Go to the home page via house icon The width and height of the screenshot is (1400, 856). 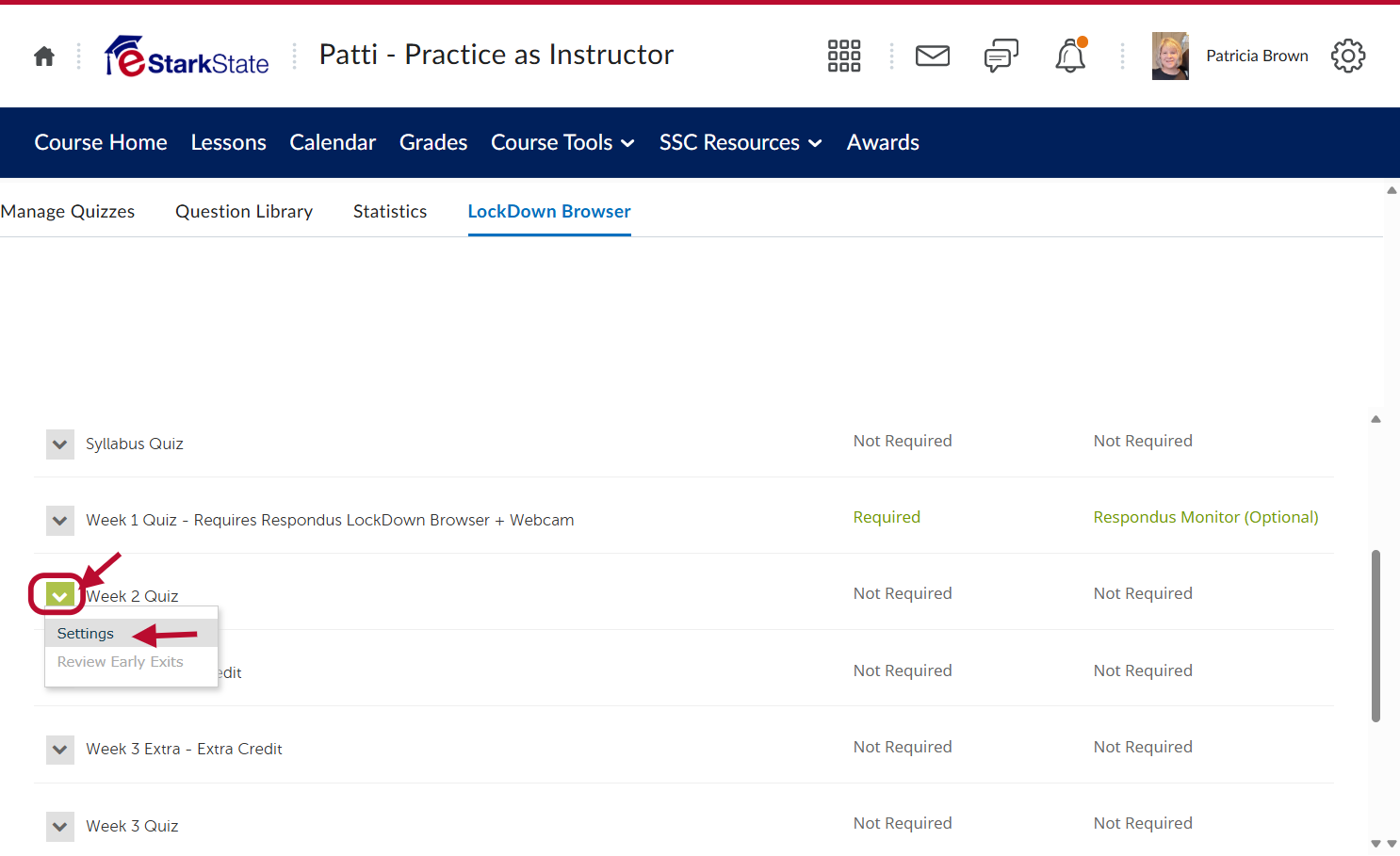point(44,57)
